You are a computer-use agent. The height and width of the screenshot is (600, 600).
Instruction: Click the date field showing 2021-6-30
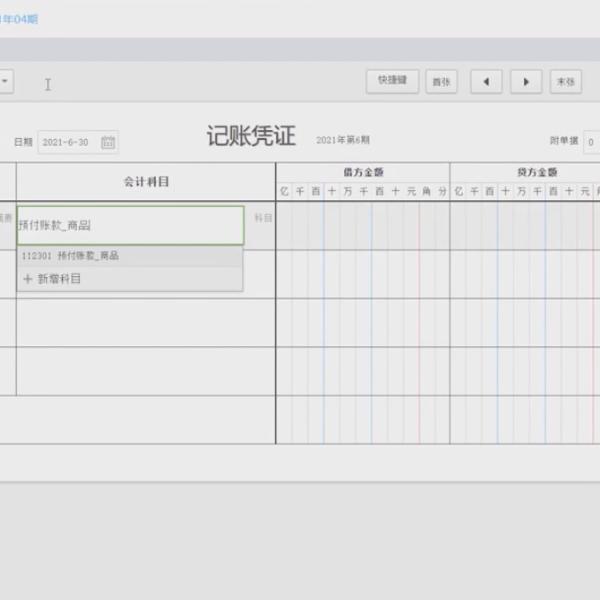[68, 142]
